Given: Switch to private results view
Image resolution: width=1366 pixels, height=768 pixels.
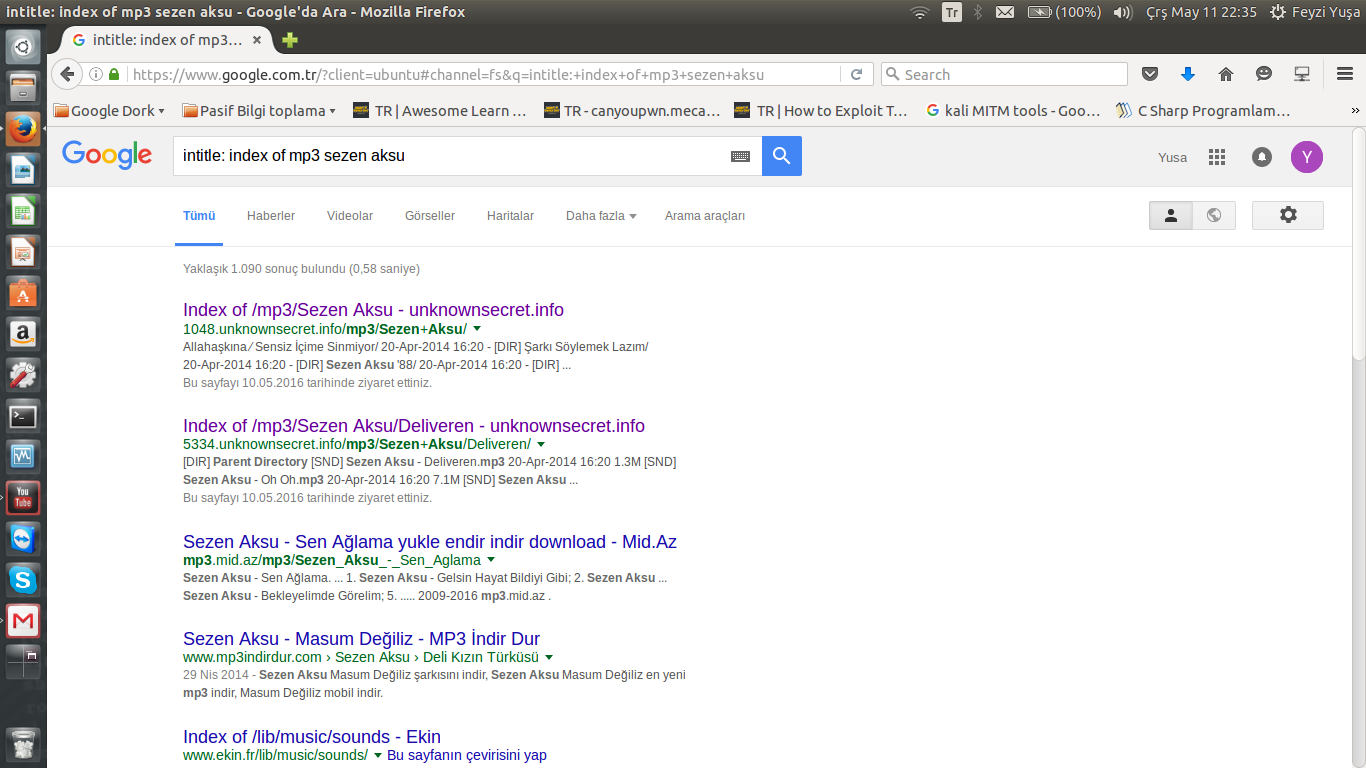Looking at the screenshot, I should tap(1171, 215).
